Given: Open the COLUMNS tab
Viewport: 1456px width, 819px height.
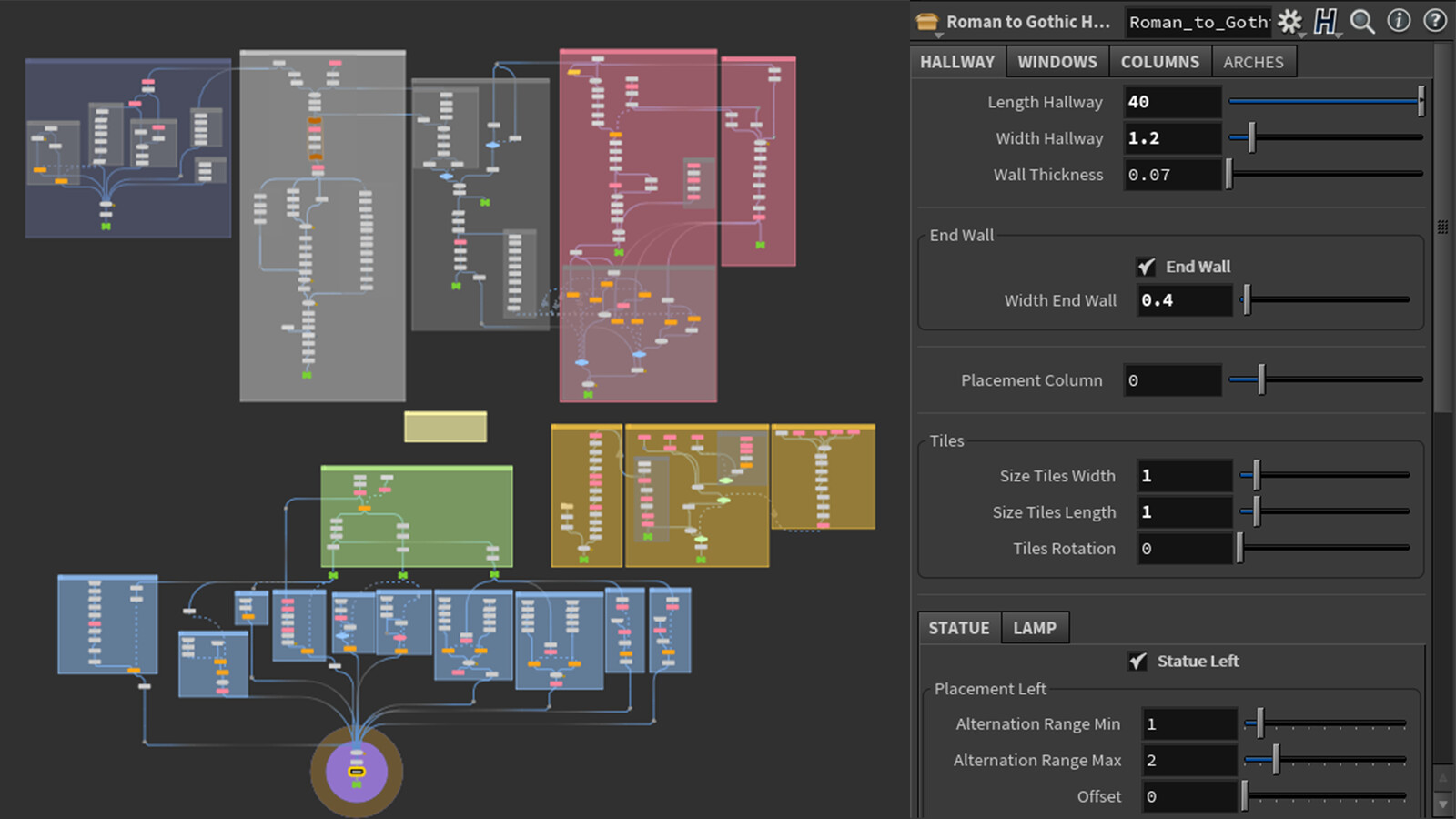Looking at the screenshot, I should click(1160, 62).
